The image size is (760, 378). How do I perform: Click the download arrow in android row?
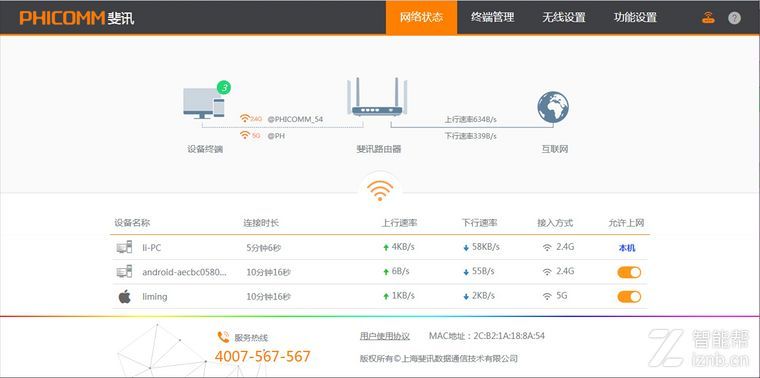(466, 272)
